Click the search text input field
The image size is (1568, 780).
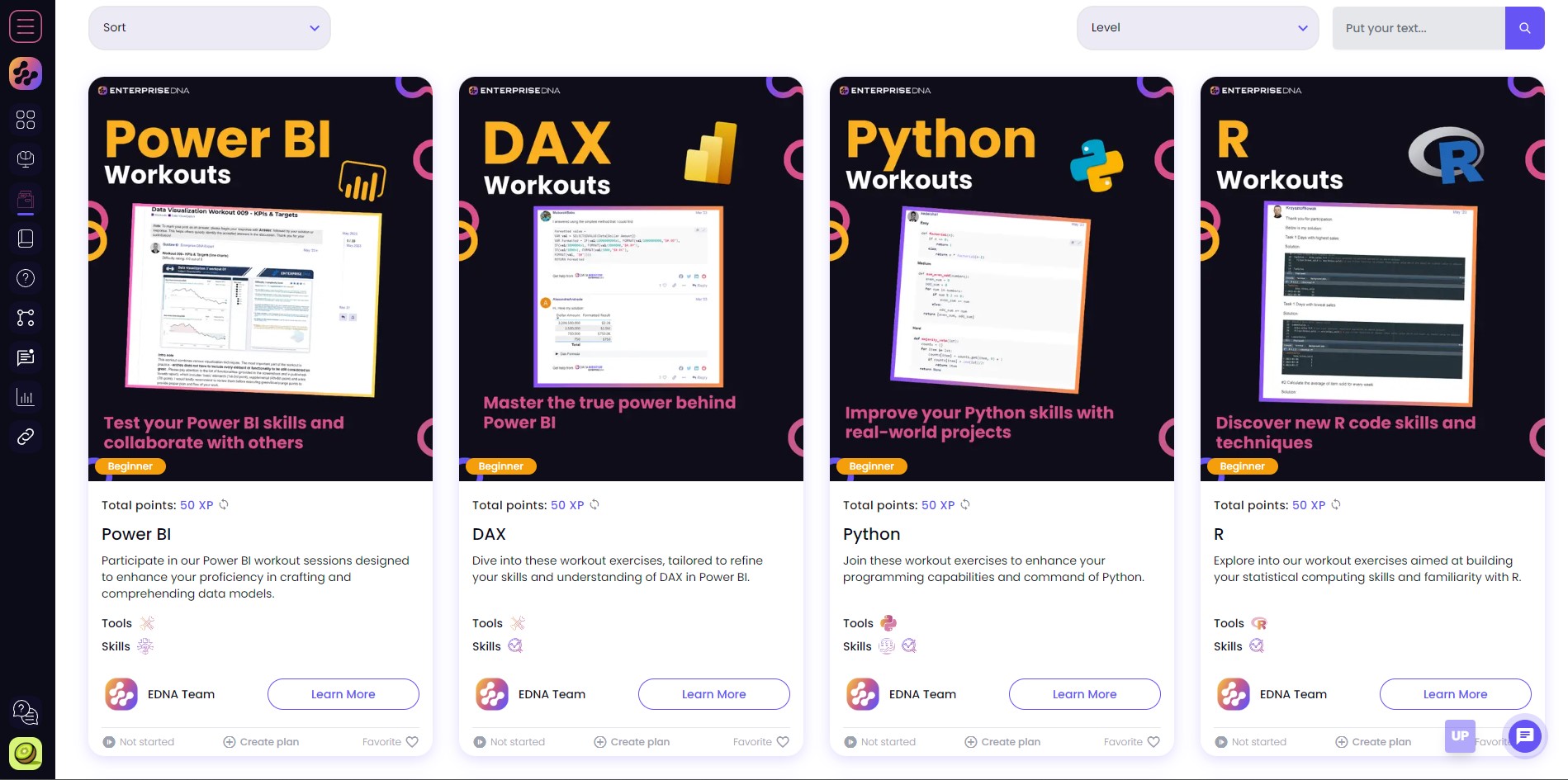1419,28
